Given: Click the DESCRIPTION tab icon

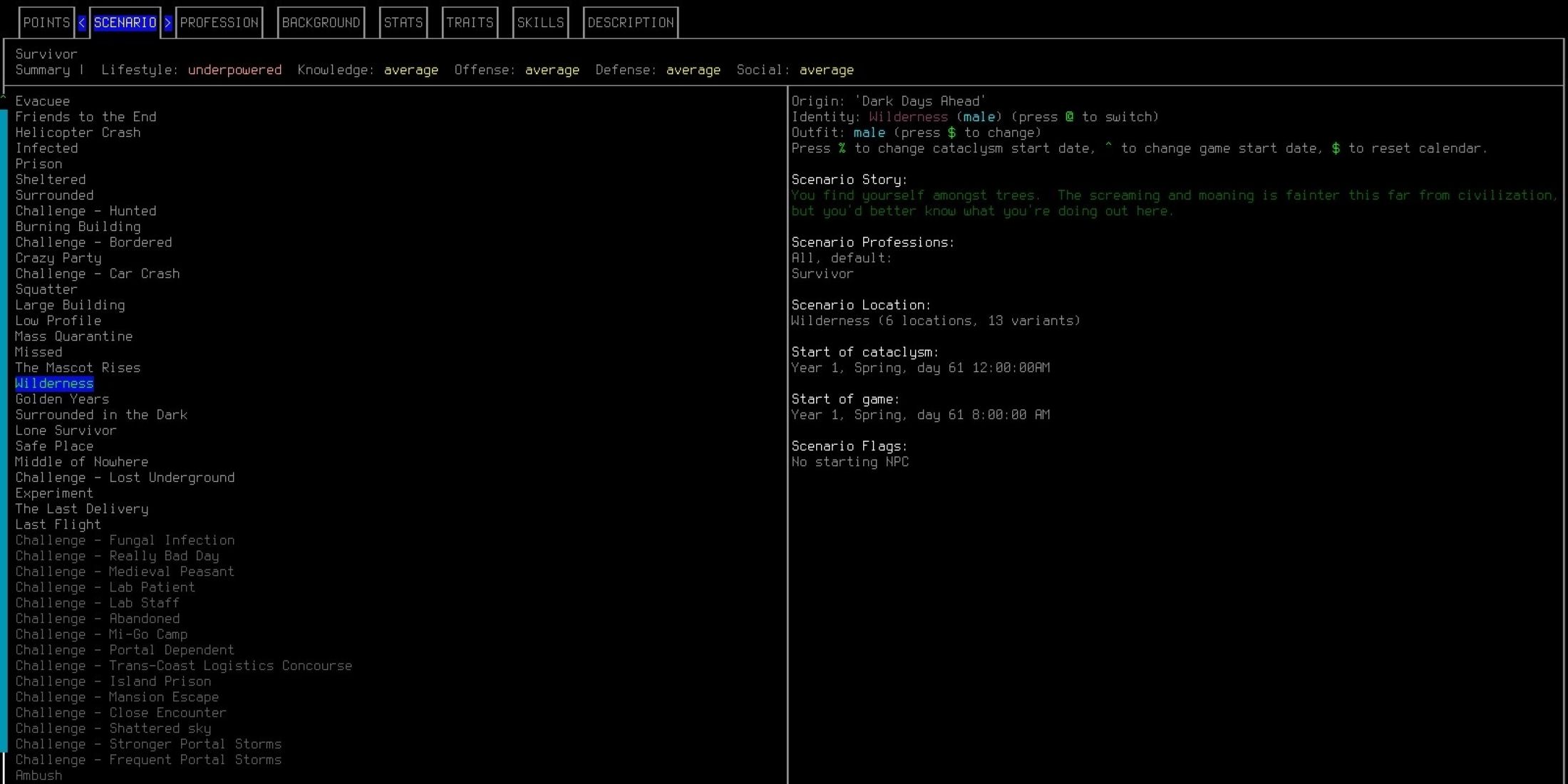Looking at the screenshot, I should tap(630, 21).
